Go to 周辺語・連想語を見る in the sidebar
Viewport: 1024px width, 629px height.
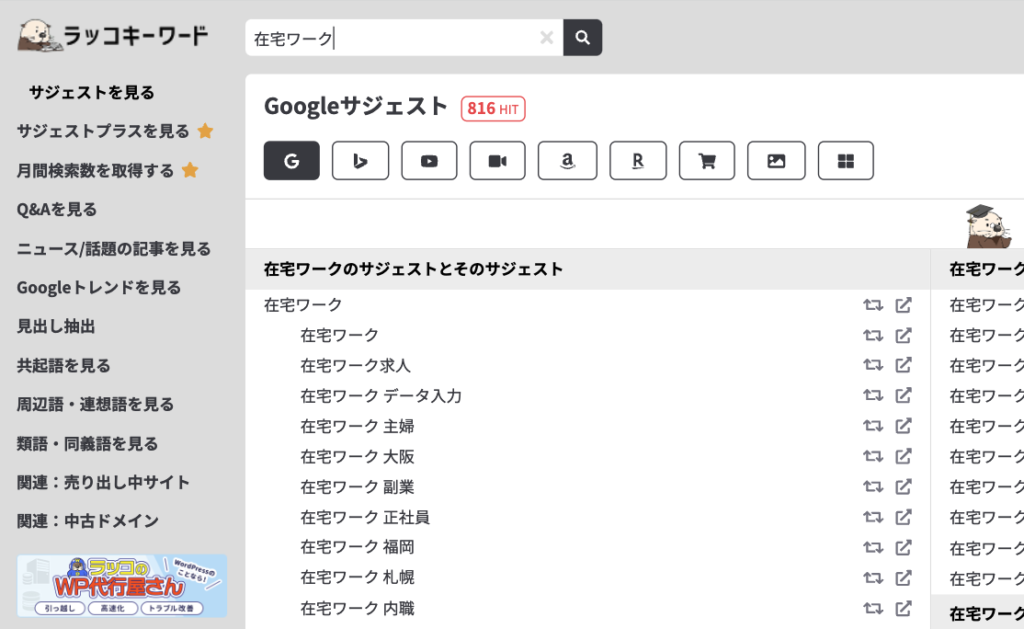pyautogui.click(x=95, y=404)
